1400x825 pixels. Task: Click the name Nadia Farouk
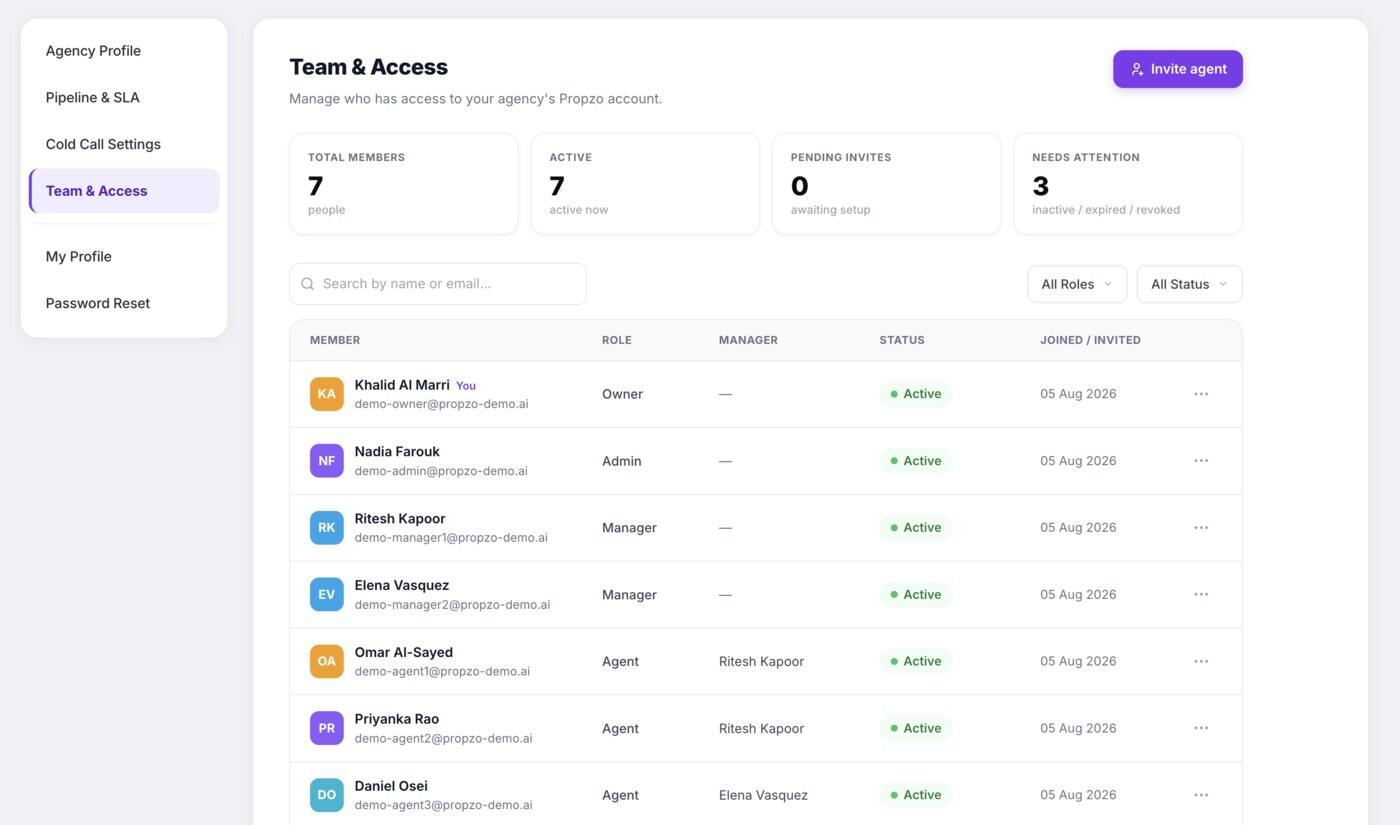click(397, 452)
